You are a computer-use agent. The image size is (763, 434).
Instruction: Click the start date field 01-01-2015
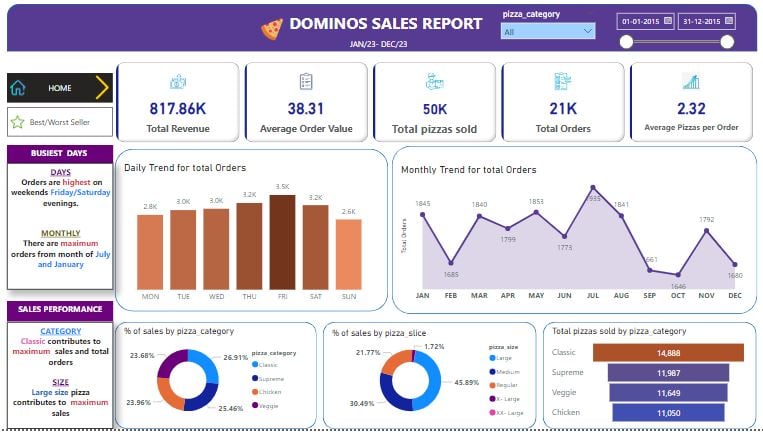click(x=640, y=20)
